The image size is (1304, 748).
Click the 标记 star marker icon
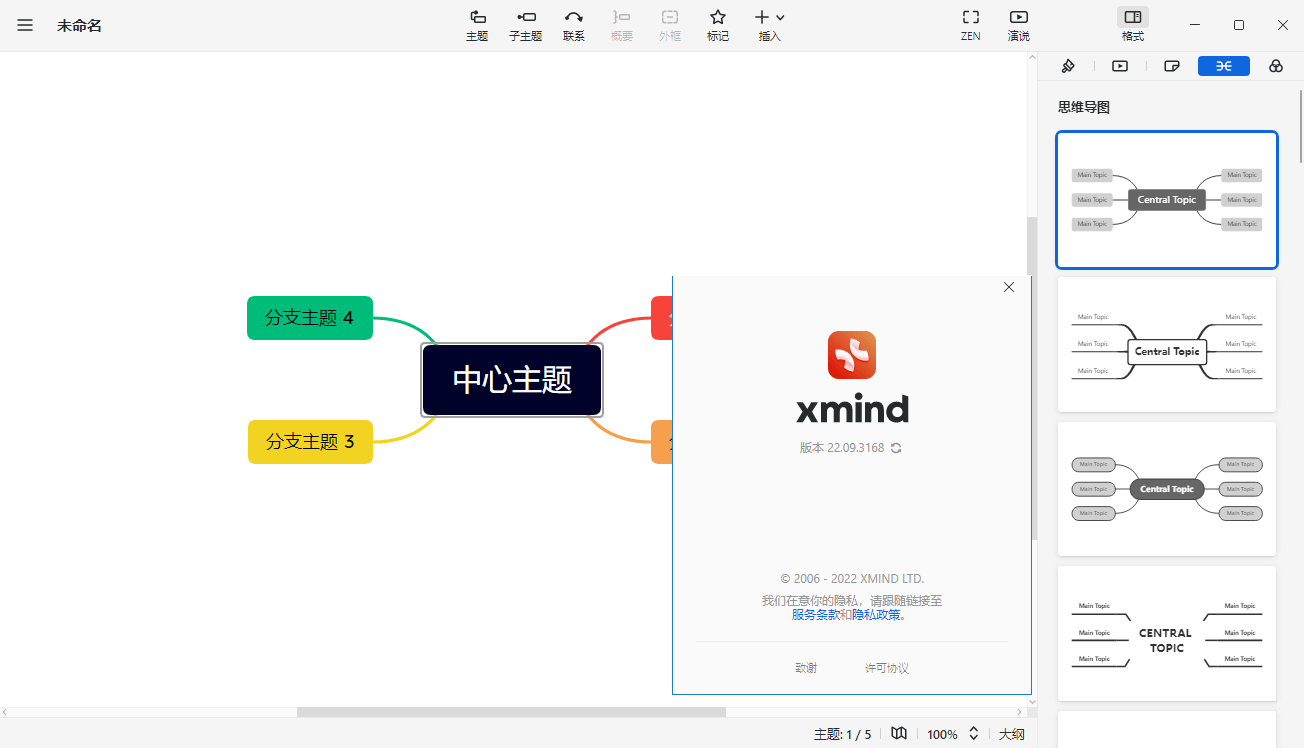tap(717, 25)
